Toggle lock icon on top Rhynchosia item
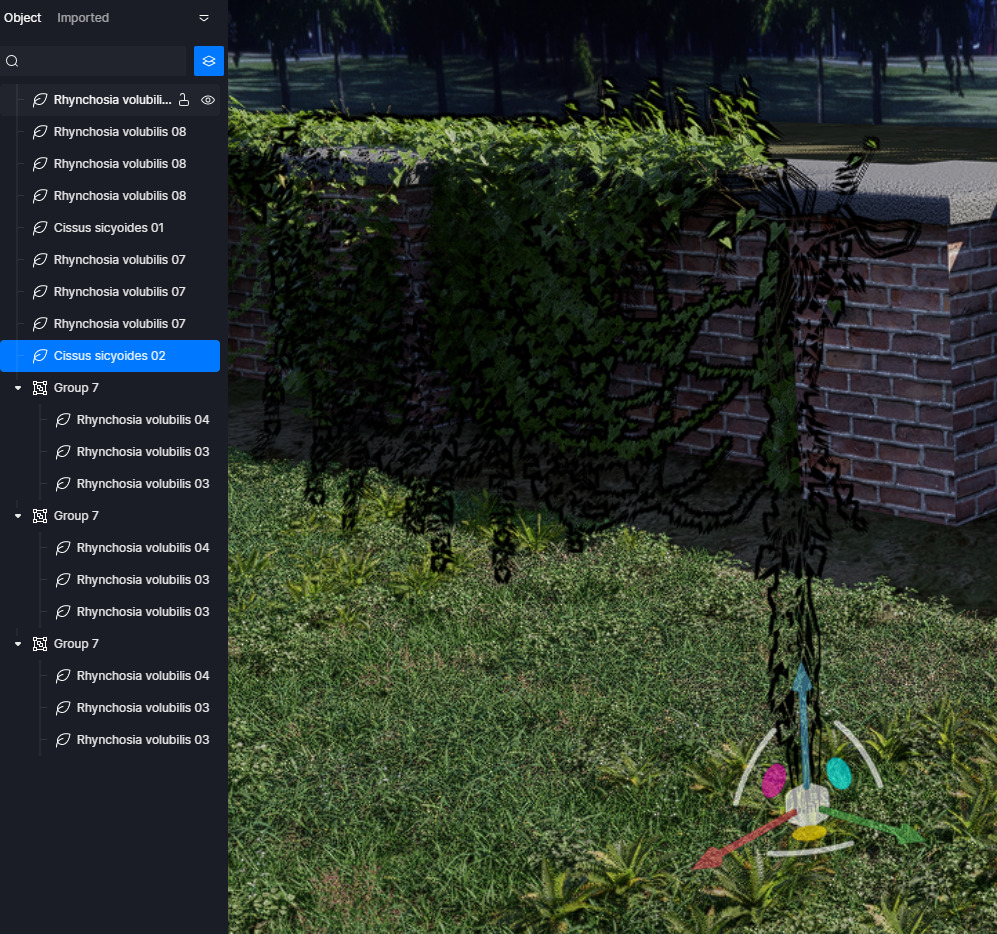 pyautogui.click(x=183, y=100)
